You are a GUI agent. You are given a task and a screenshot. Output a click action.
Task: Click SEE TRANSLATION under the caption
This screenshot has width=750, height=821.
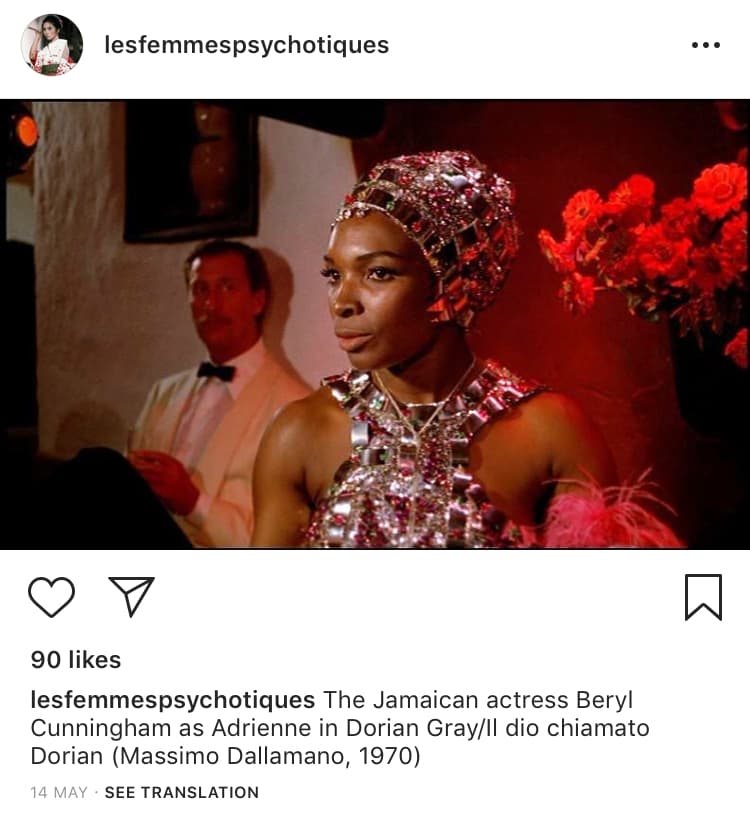click(182, 792)
